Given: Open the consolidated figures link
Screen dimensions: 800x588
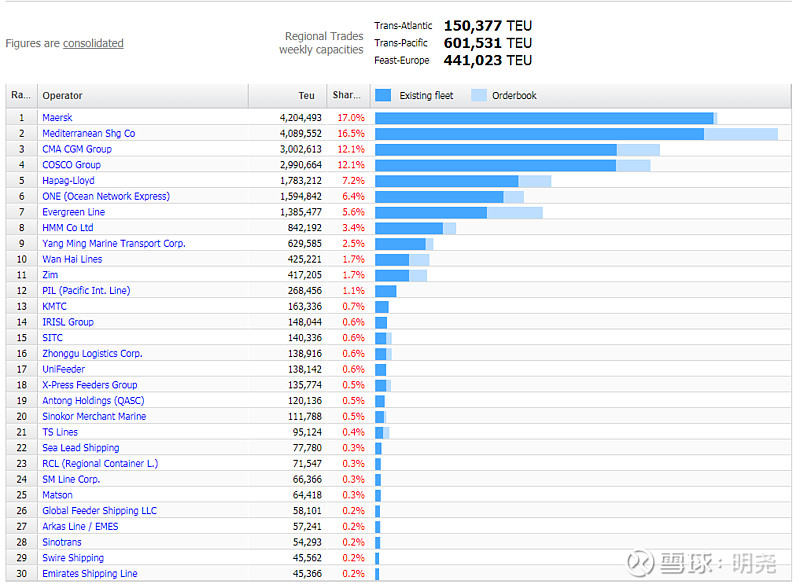Looking at the screenshot, I should (93, 43).
